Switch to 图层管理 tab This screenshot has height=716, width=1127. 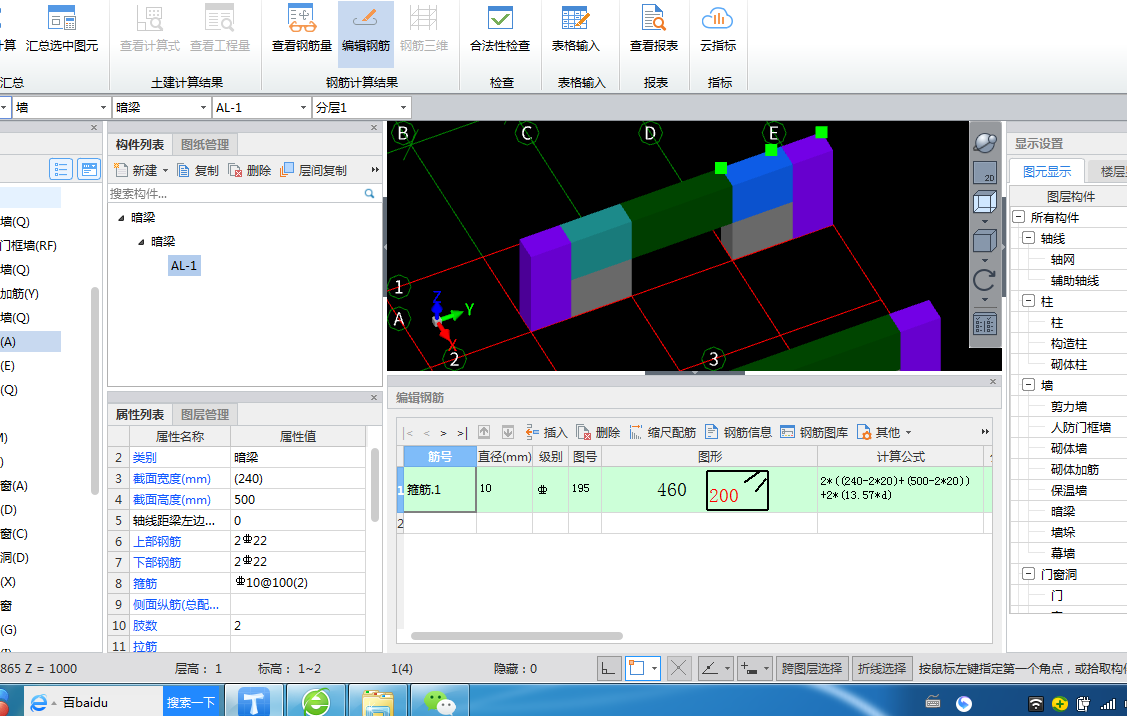tap(205, 415)
